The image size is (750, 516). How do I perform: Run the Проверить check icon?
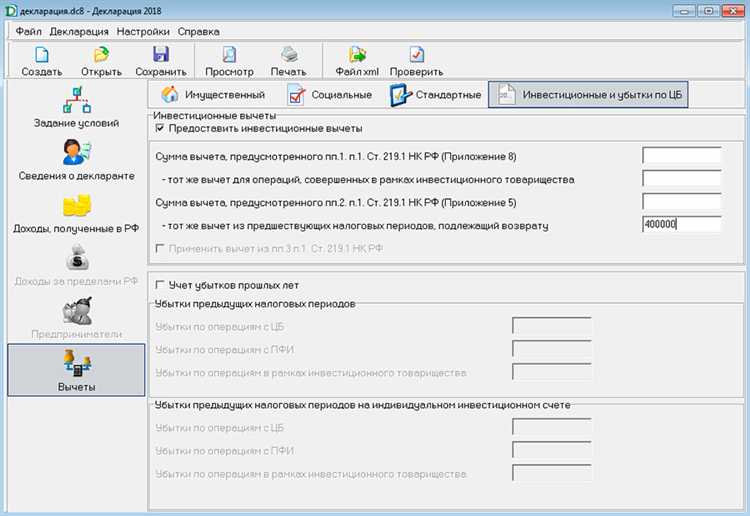coord(417,59)
